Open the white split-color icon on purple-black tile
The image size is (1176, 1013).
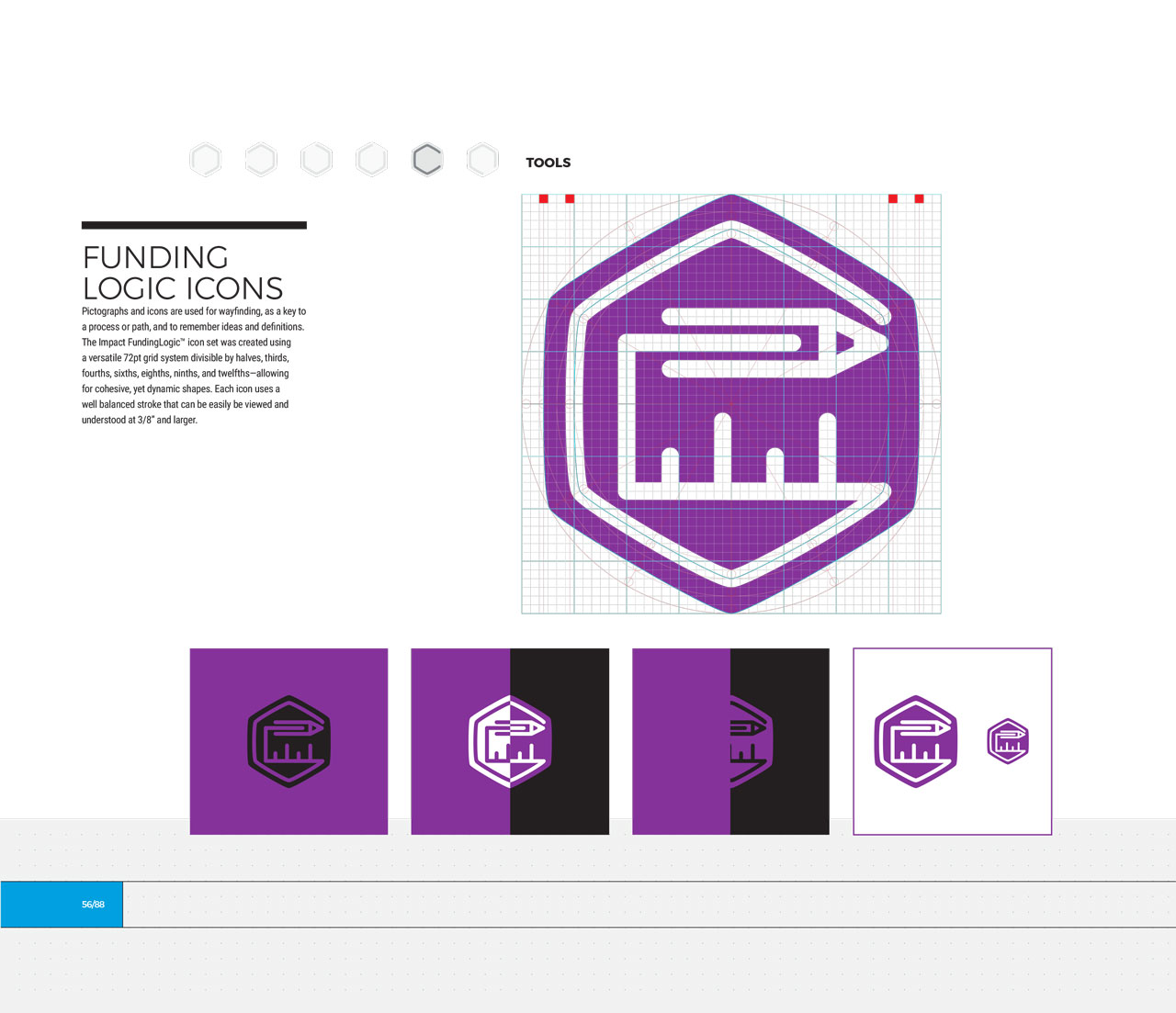pos(510,741)
